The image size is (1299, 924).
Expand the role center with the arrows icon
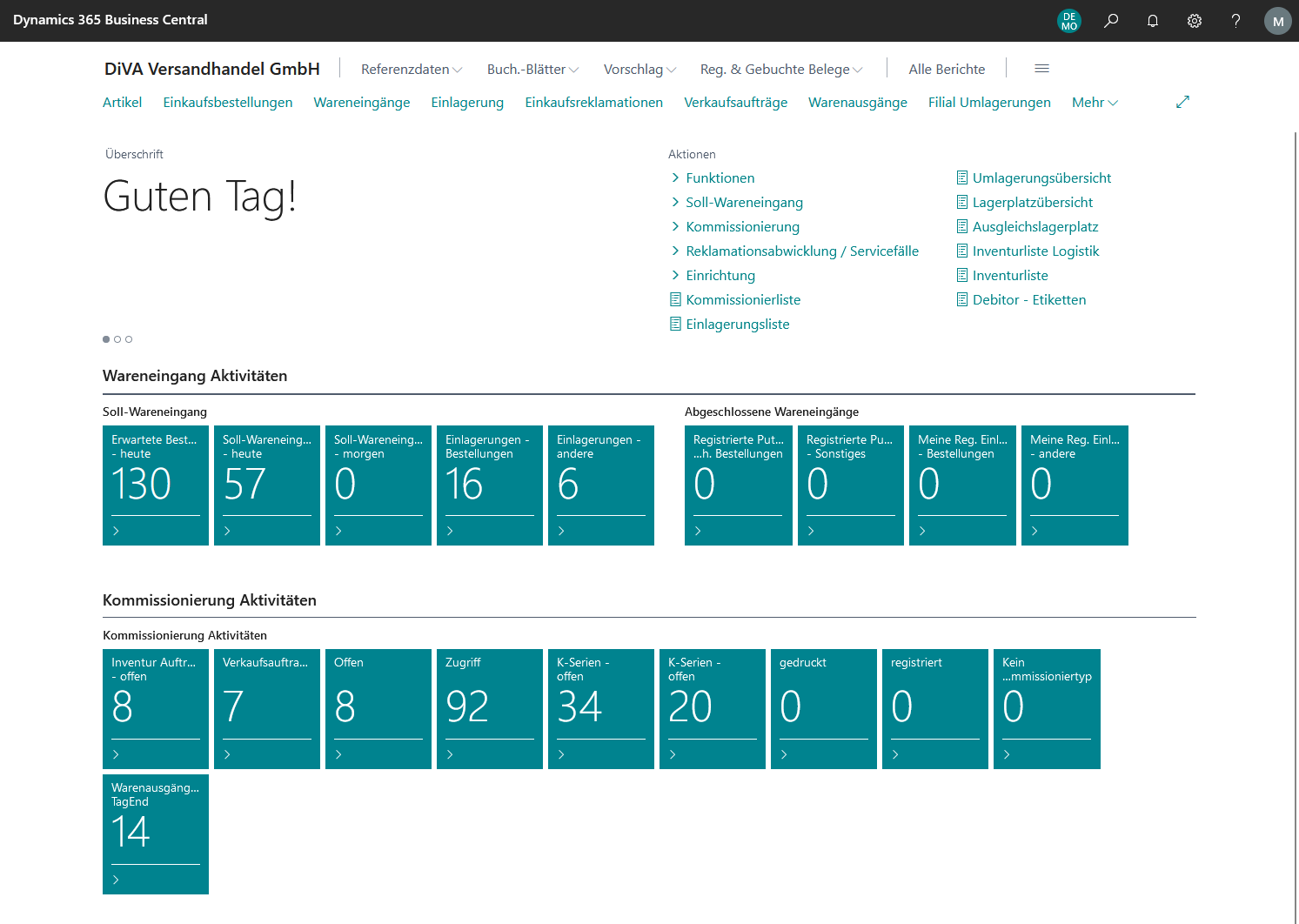pos(1182,102)
